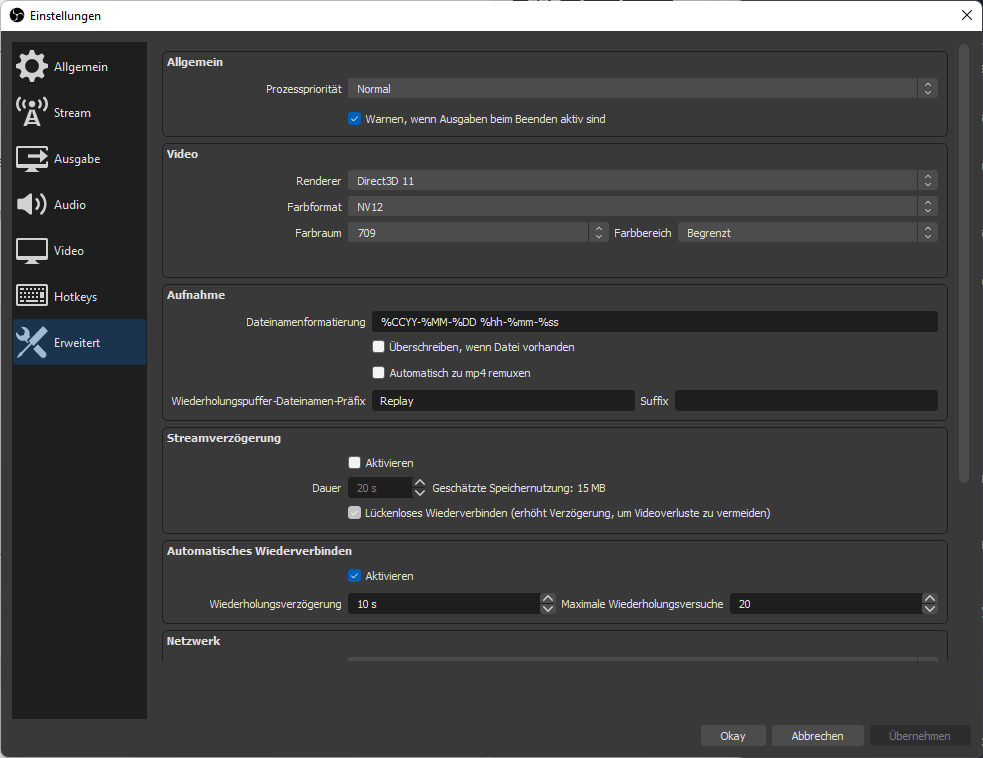983x758 pixels.
Task: Uncheck Aktivieren under Automatisches Wiederverbinden
Action: (354, 576)
